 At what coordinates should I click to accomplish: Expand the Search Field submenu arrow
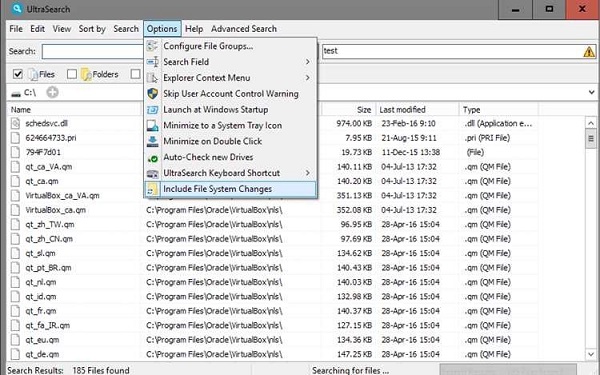[307, 62]
